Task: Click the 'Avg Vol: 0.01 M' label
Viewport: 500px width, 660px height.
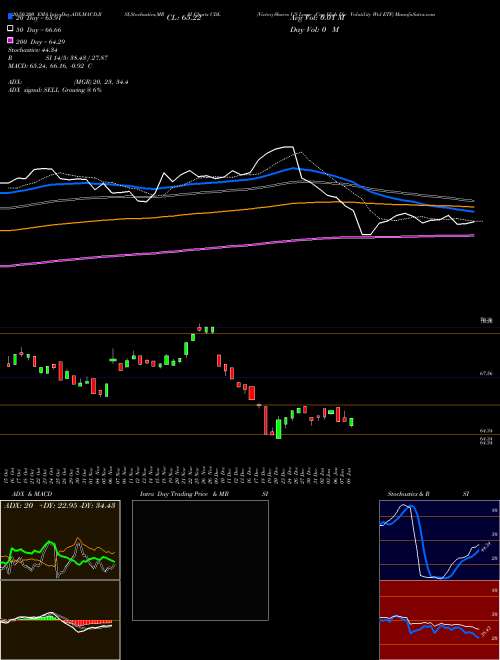Action: point(317,18)
